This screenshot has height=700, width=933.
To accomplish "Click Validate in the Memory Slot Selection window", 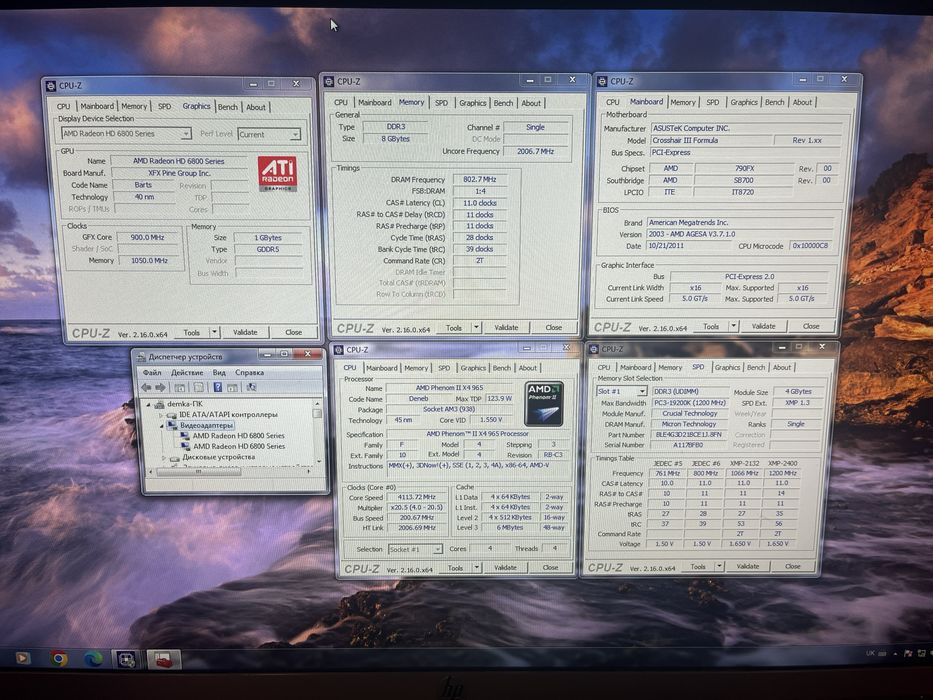I will (x=747, y=566).
